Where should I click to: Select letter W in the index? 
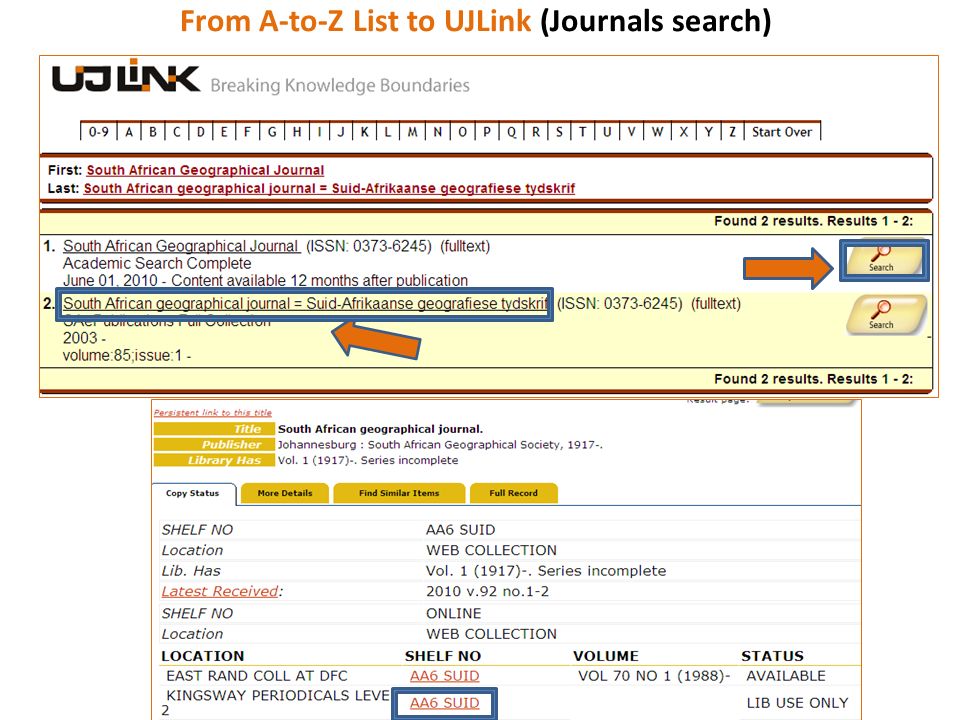pos(658,132)
